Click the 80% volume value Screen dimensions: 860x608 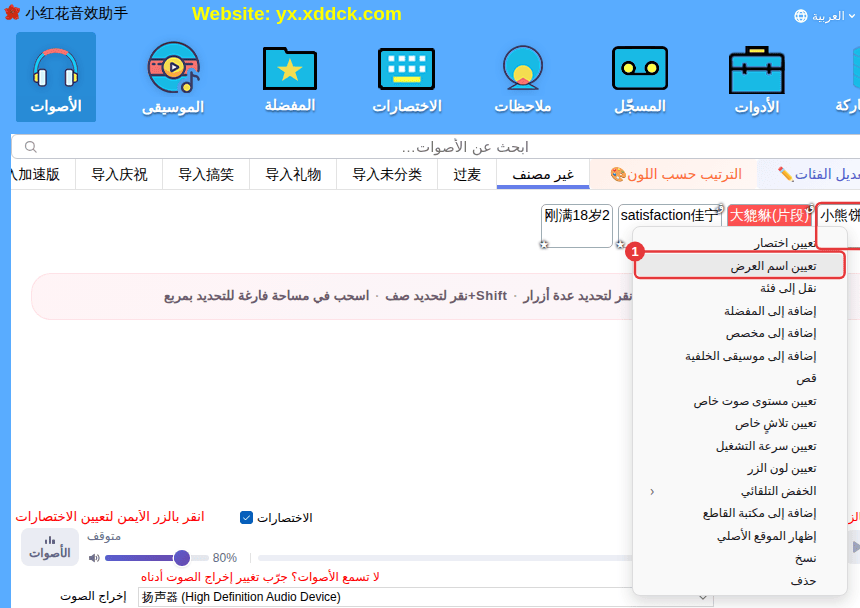pos(225,558)
